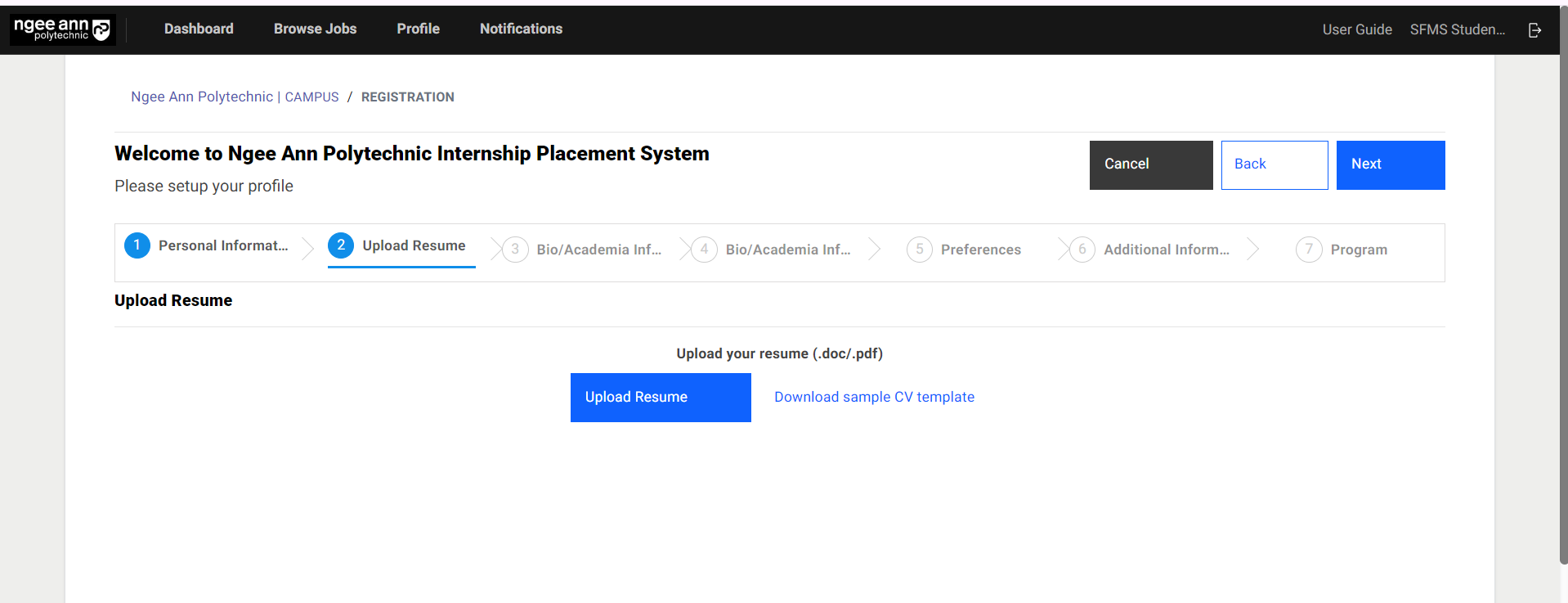Go Back to previous step
This screenshot has width=1568, height=603.
[1274, 164]
